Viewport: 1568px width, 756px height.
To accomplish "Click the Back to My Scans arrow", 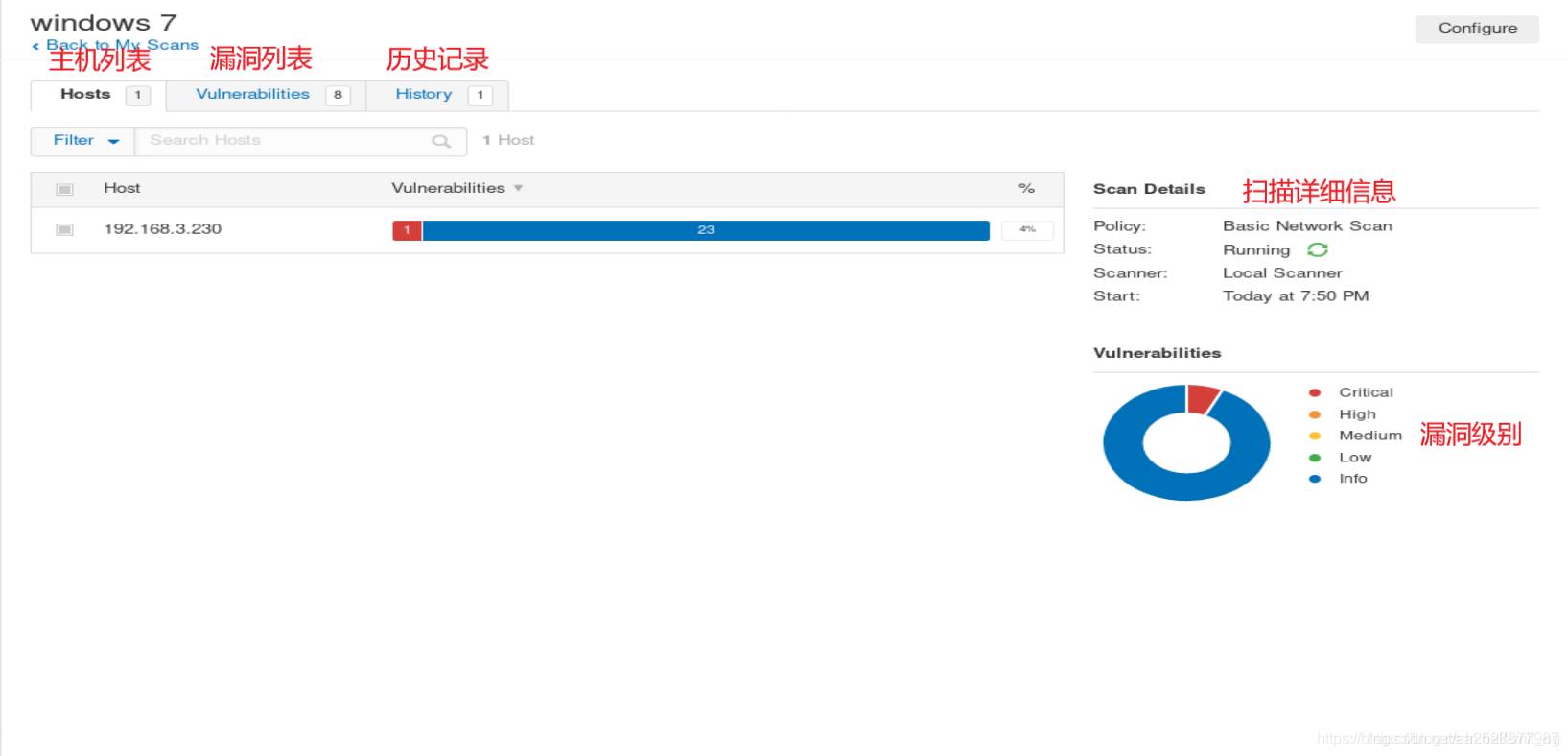I will 35,46.
